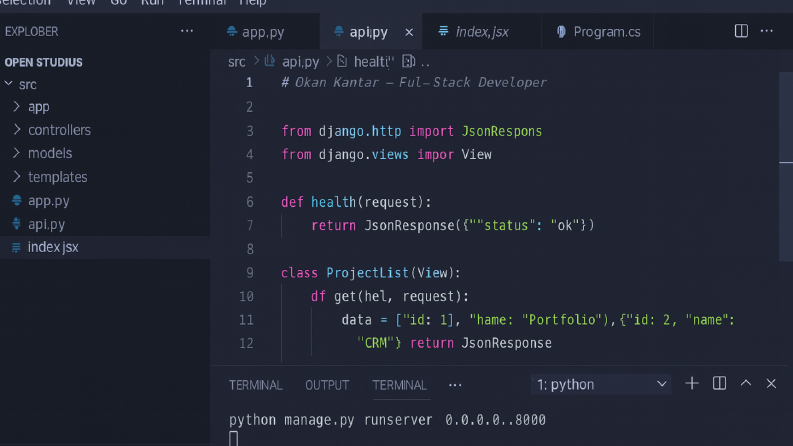
Task: Click the health symbol breadcrumb
Action: point(373,62)
